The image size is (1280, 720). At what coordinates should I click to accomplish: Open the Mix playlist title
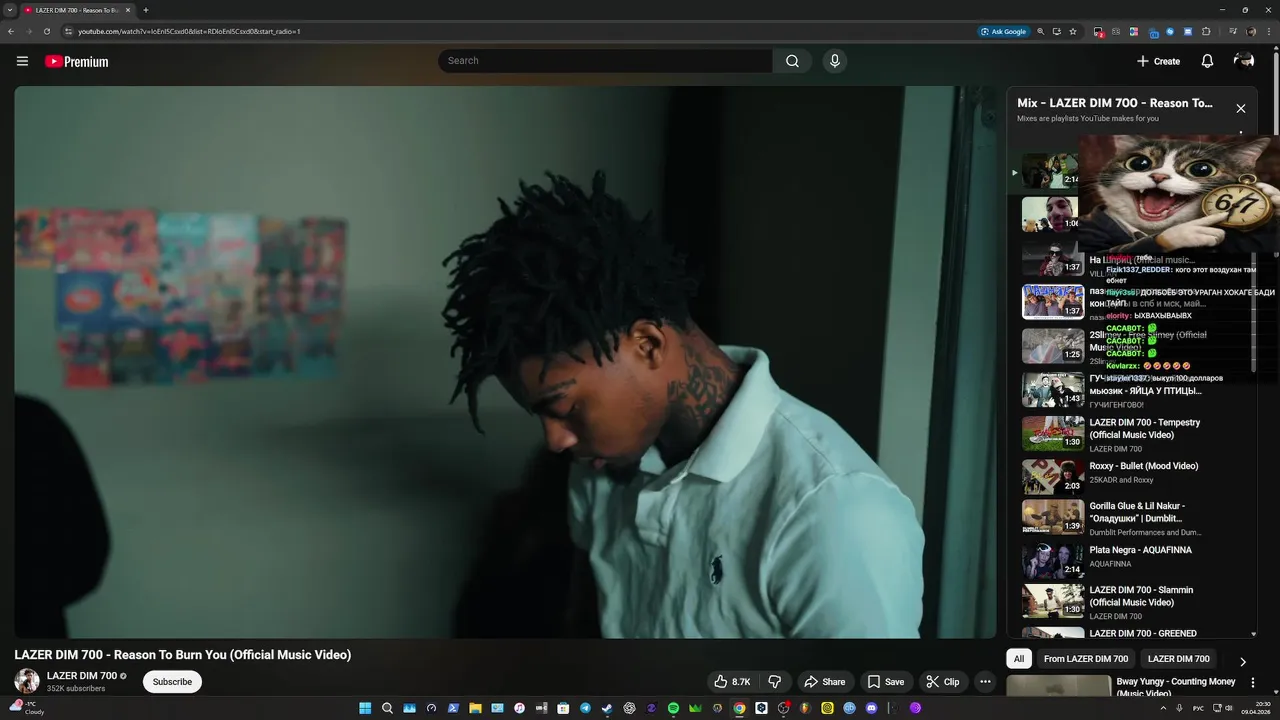click(x=1115, y=103)
